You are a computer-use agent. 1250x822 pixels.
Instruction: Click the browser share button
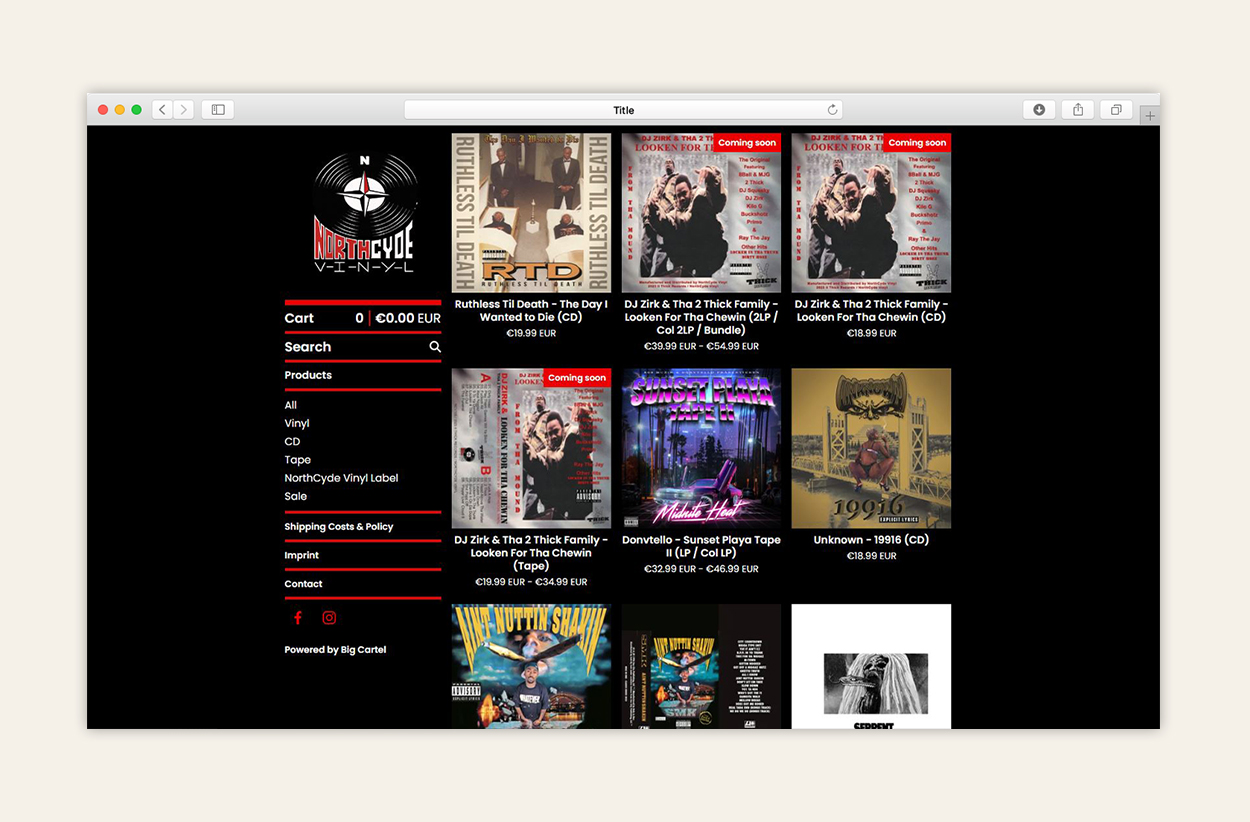[x=1078, y=110]
